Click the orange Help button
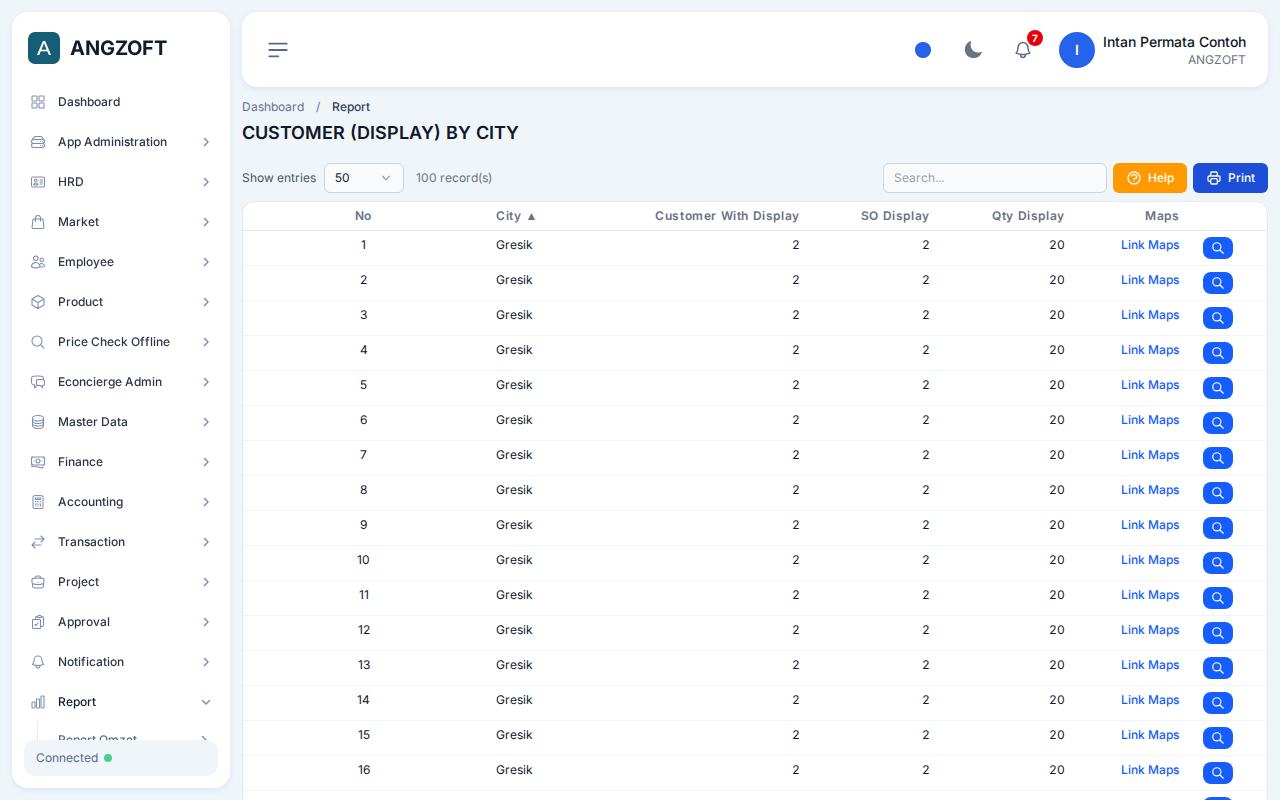The image size is (1280, 800). tap(1150, 178)
